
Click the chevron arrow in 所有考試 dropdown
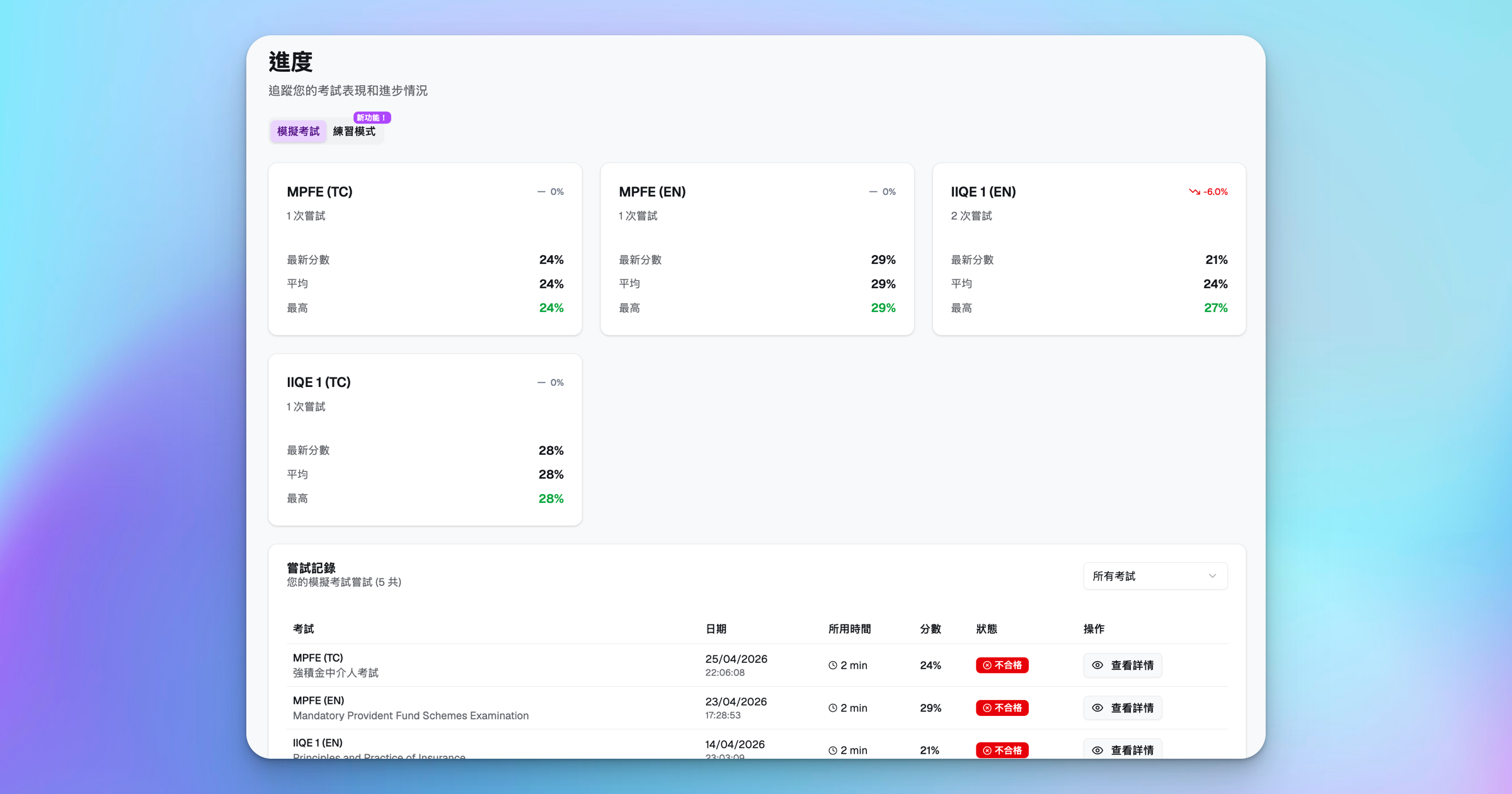tap(1212, 576)
